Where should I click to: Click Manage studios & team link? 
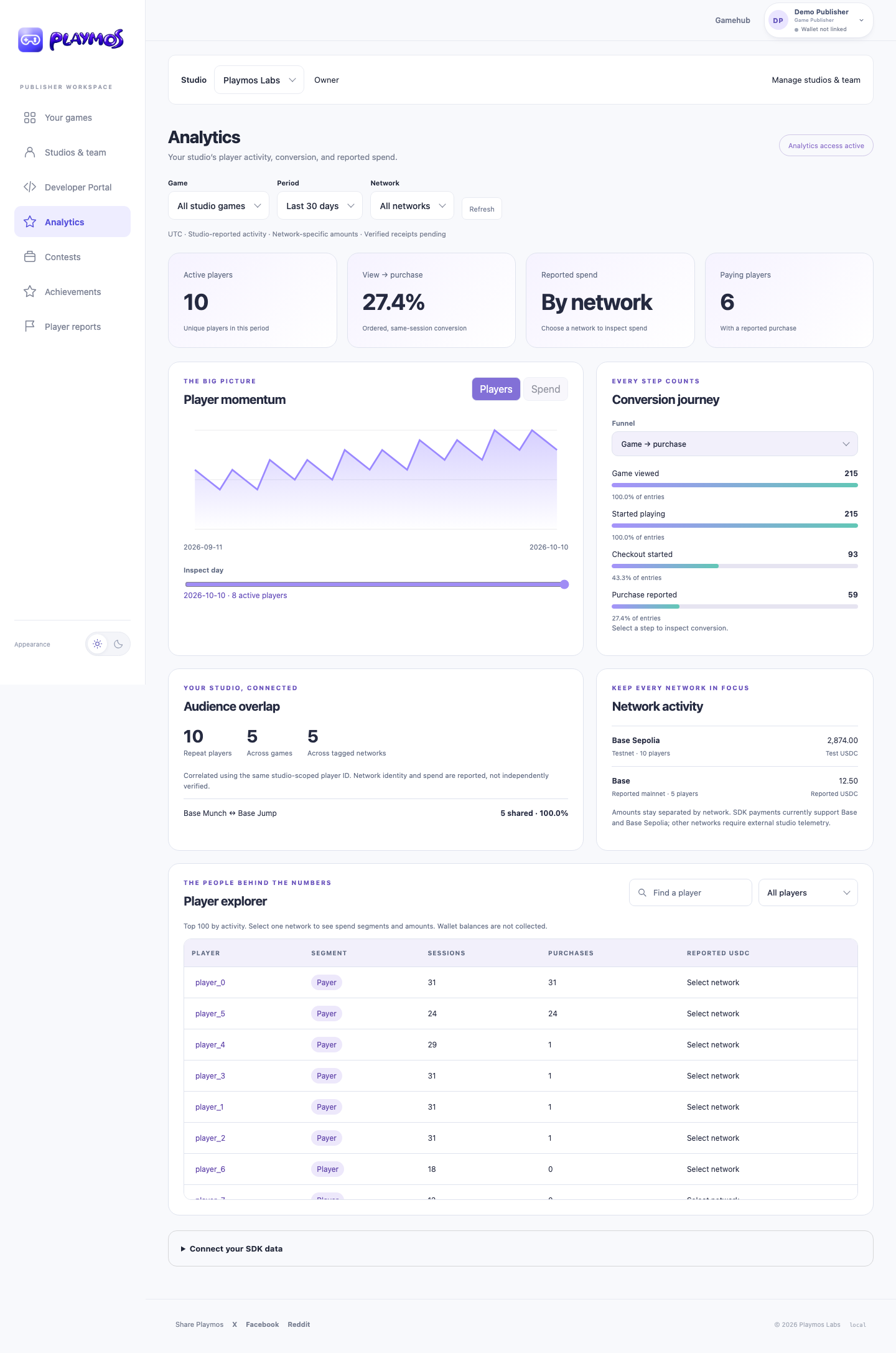tap(816, 80)
